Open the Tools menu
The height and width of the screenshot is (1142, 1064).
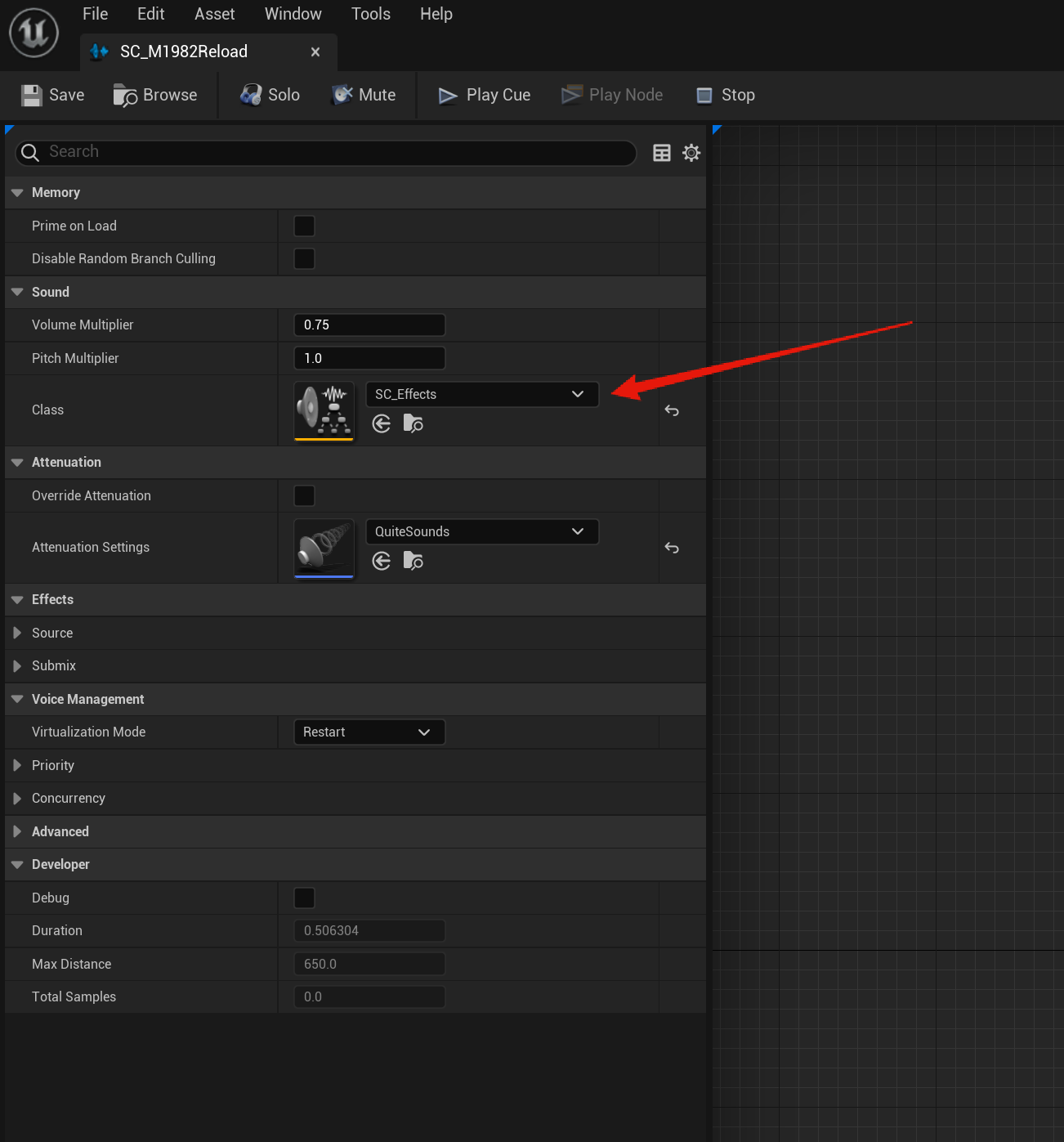pyautogui.click(x=370, y=14)
